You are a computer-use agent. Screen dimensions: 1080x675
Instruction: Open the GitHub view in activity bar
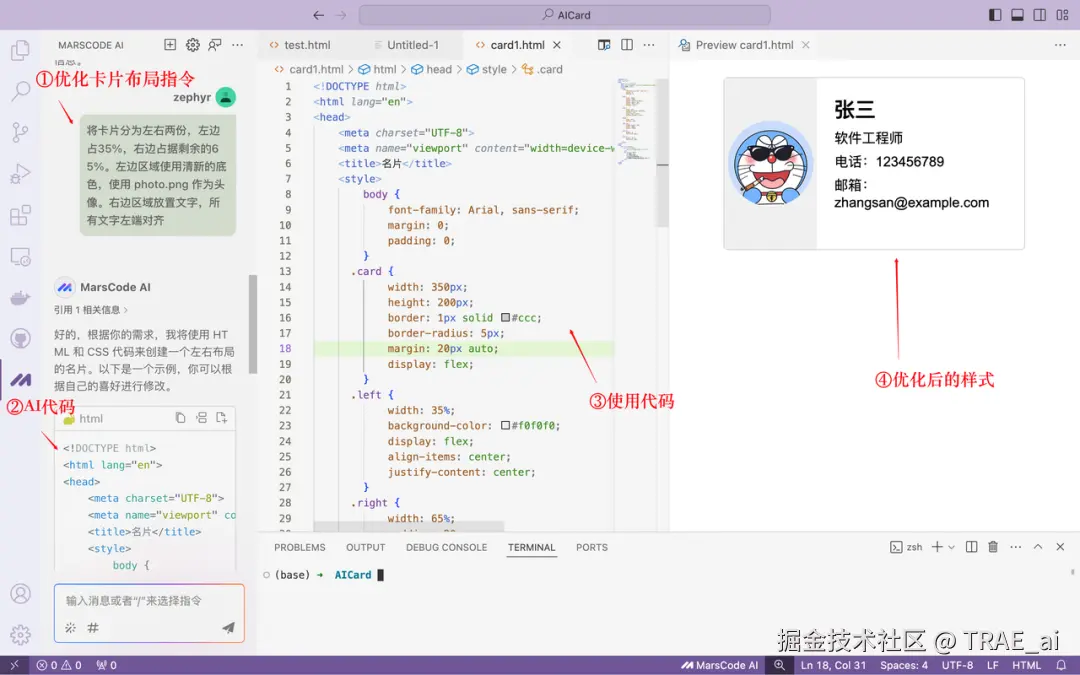tap(21, 338)
